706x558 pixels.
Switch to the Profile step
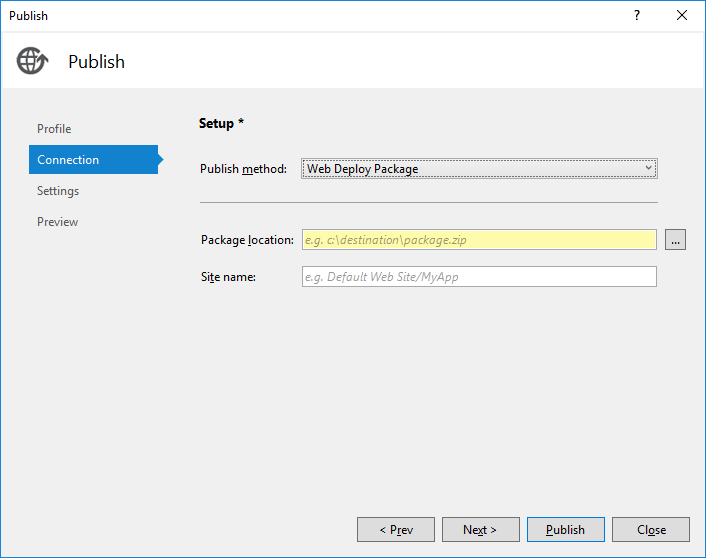coord(54,129)
